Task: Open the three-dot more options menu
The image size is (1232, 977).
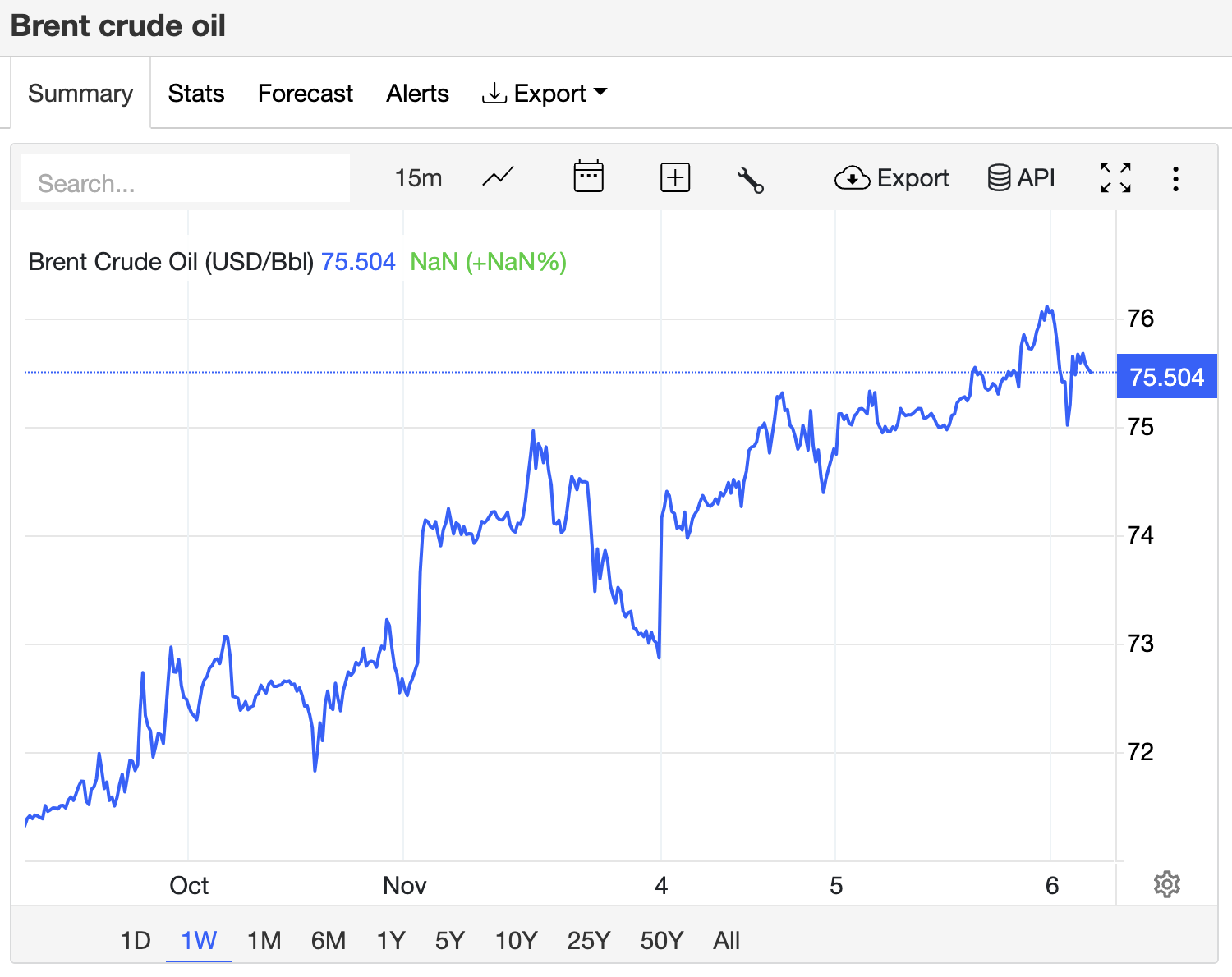Action: (x=1175, y=178)
